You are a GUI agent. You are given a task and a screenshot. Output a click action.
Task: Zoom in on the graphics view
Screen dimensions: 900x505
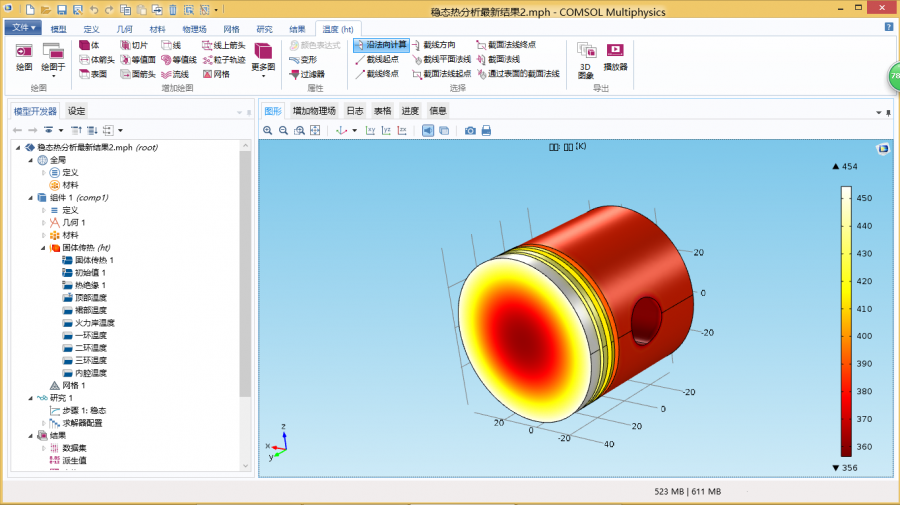(x=267, y=131)
